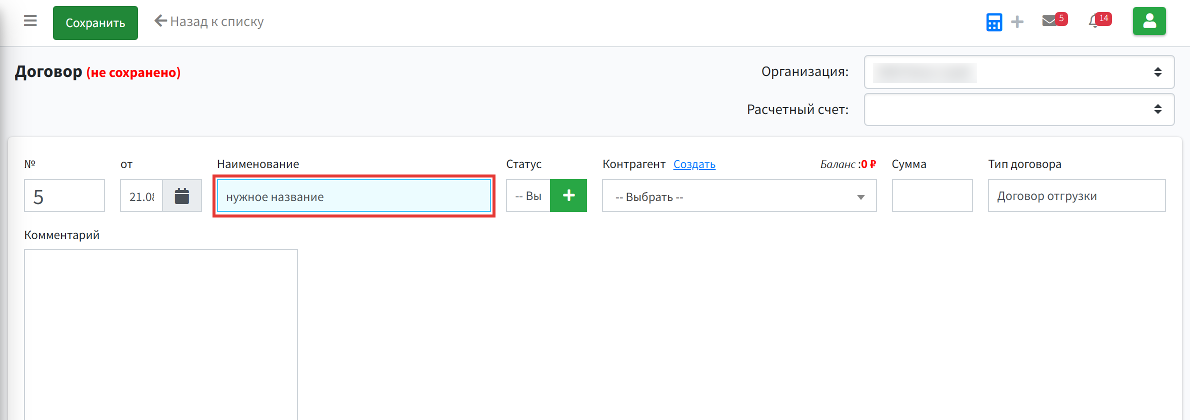
Task: Click the Сумма input field
Action: tap(932, 196)
